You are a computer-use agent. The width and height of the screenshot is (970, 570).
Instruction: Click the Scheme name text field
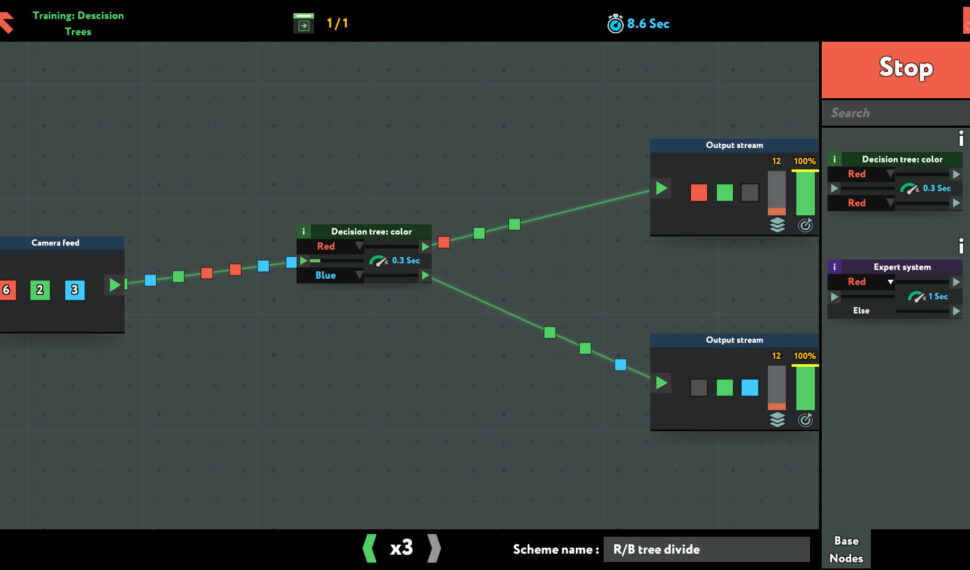706,549
